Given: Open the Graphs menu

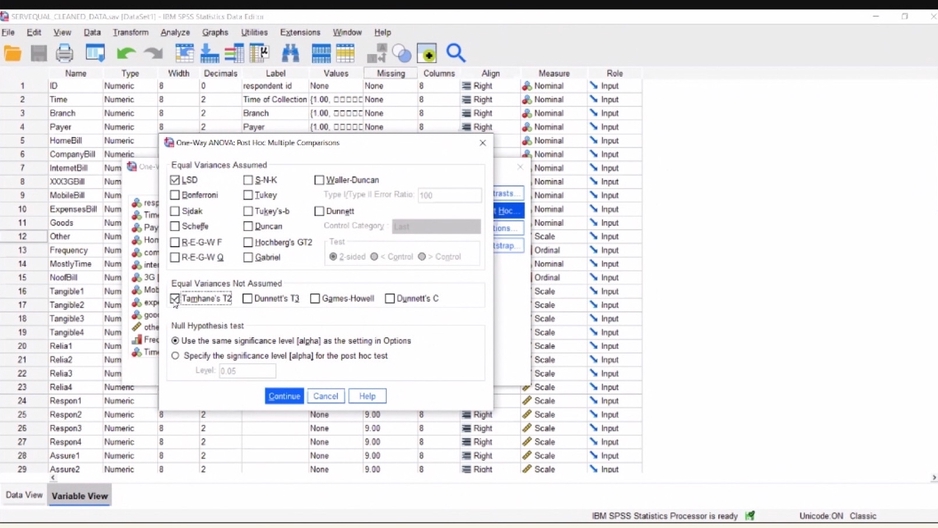Looking at the screenshot, I should pyautogui.click(x=215, y=32).
